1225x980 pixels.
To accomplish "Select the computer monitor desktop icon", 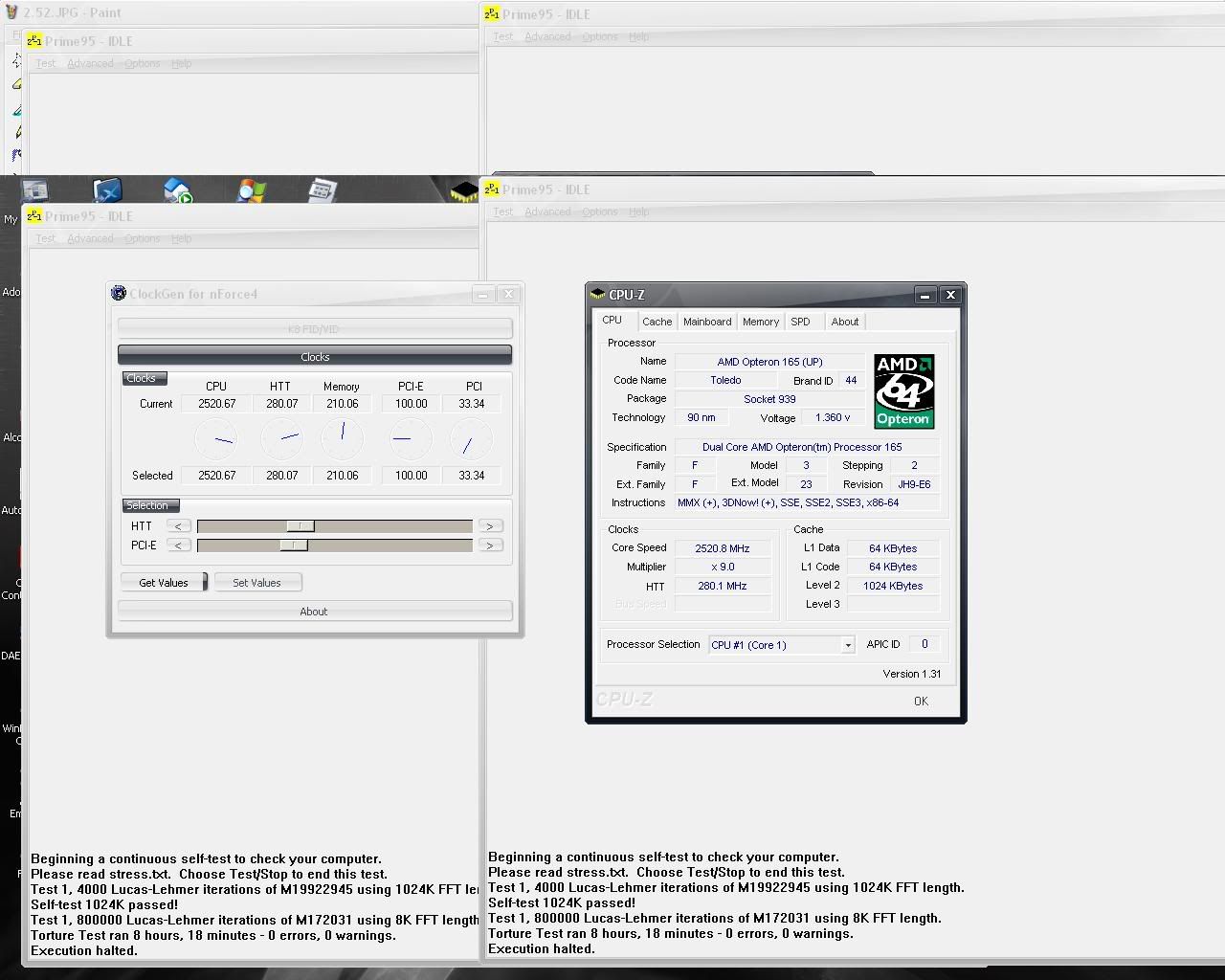I will tap(34, 190).
